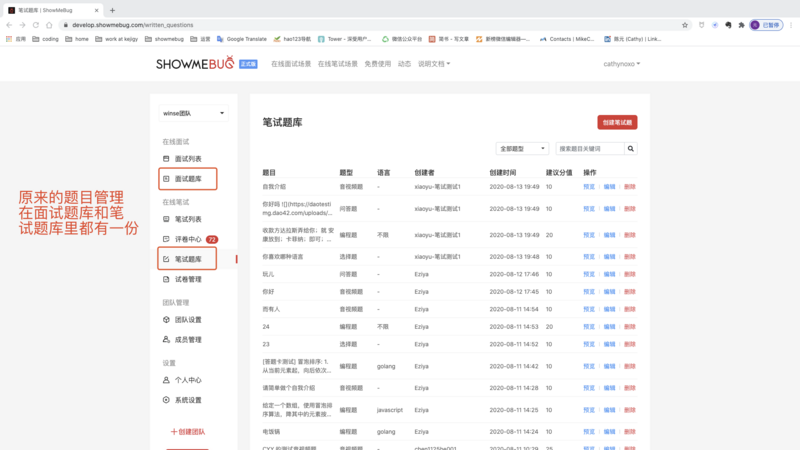Click the 创建团队 link
Image resolution: width=800 pixels, height=450 pixels.
point(188,432)
